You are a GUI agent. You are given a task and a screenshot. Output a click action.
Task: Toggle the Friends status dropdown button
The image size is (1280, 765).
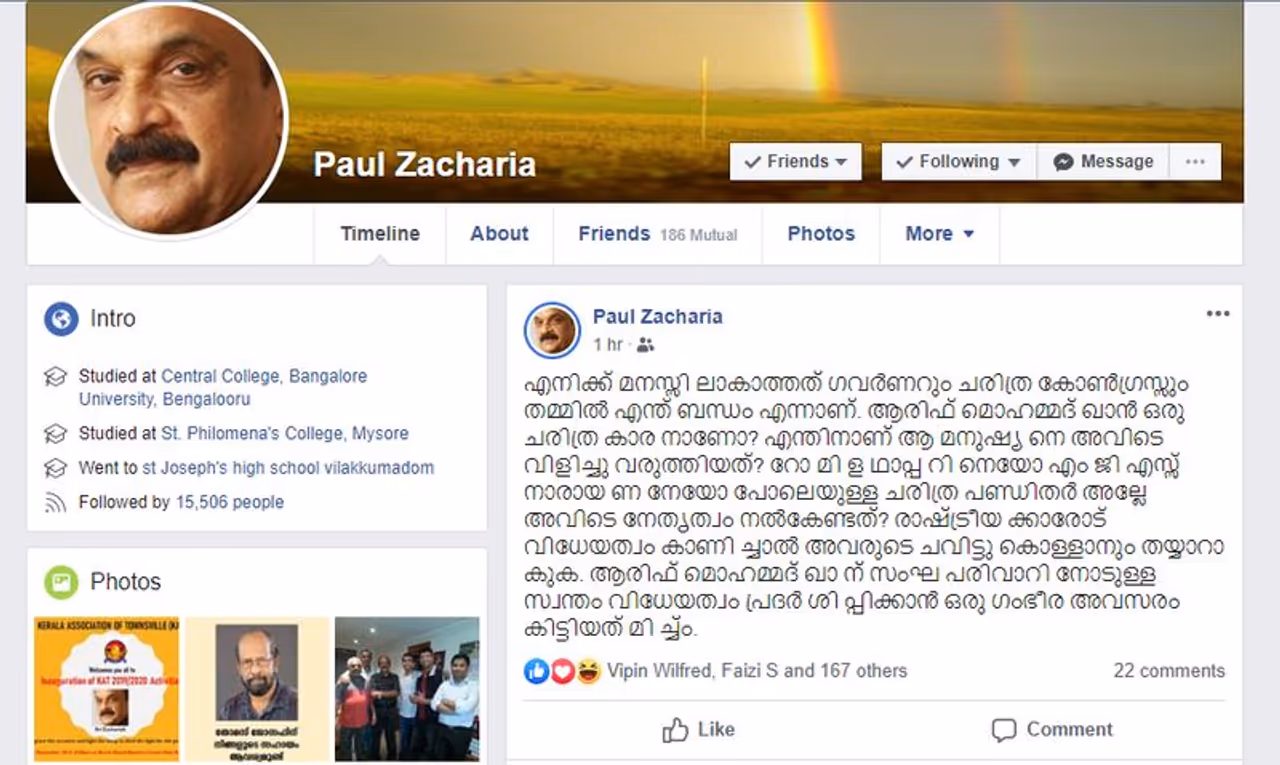pyautogui.click(x=796, y=162)
